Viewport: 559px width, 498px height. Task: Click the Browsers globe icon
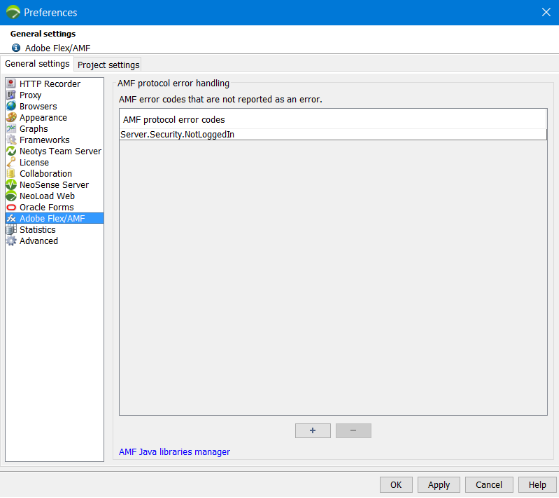11,106
